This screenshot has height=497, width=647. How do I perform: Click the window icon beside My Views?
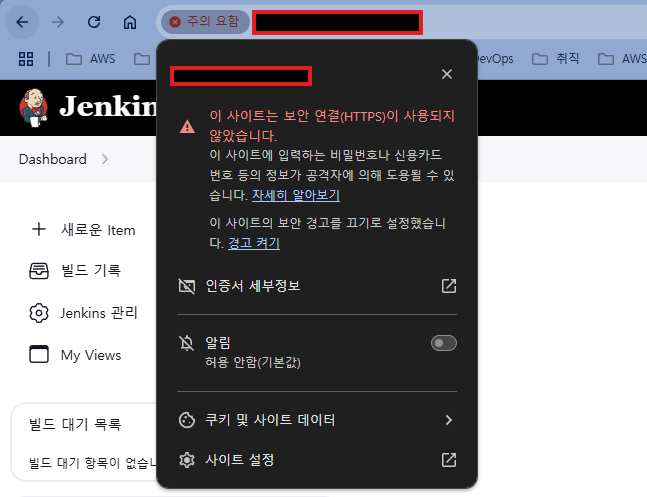pyautogui.click(x=39, y=354)
